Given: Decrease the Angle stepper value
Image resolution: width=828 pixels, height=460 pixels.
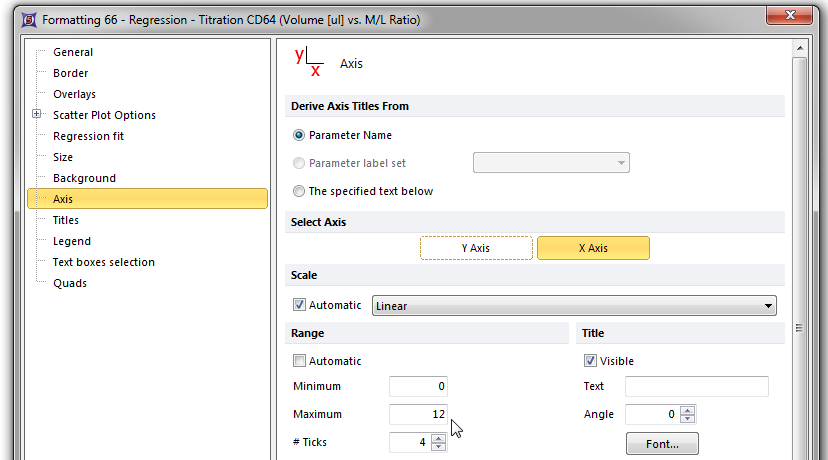Looking at the screenshot, I should 686,419.
